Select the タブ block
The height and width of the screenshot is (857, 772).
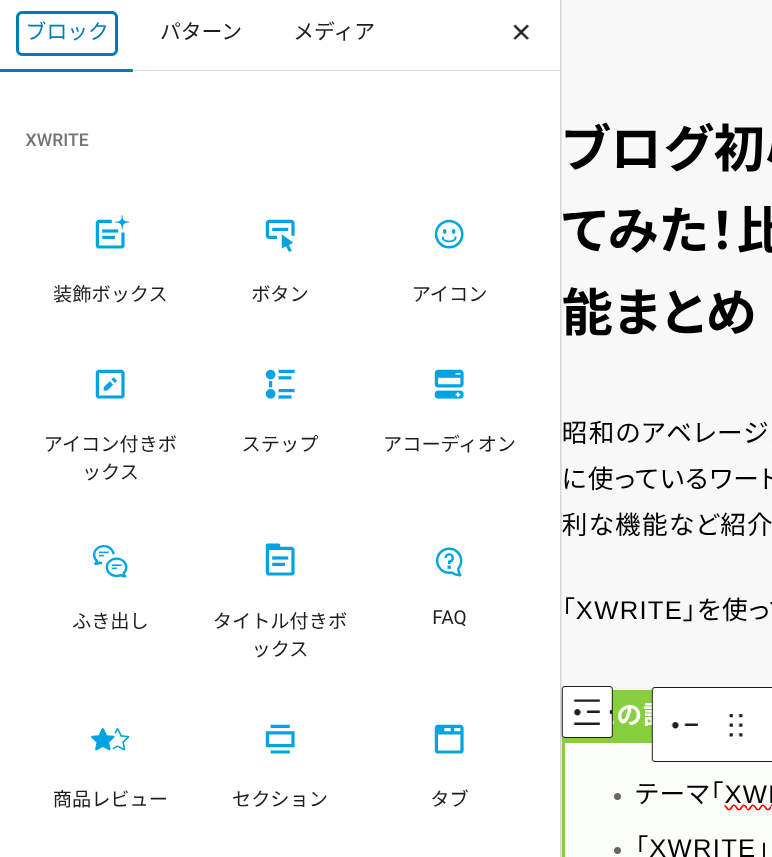tap(449, 766)
